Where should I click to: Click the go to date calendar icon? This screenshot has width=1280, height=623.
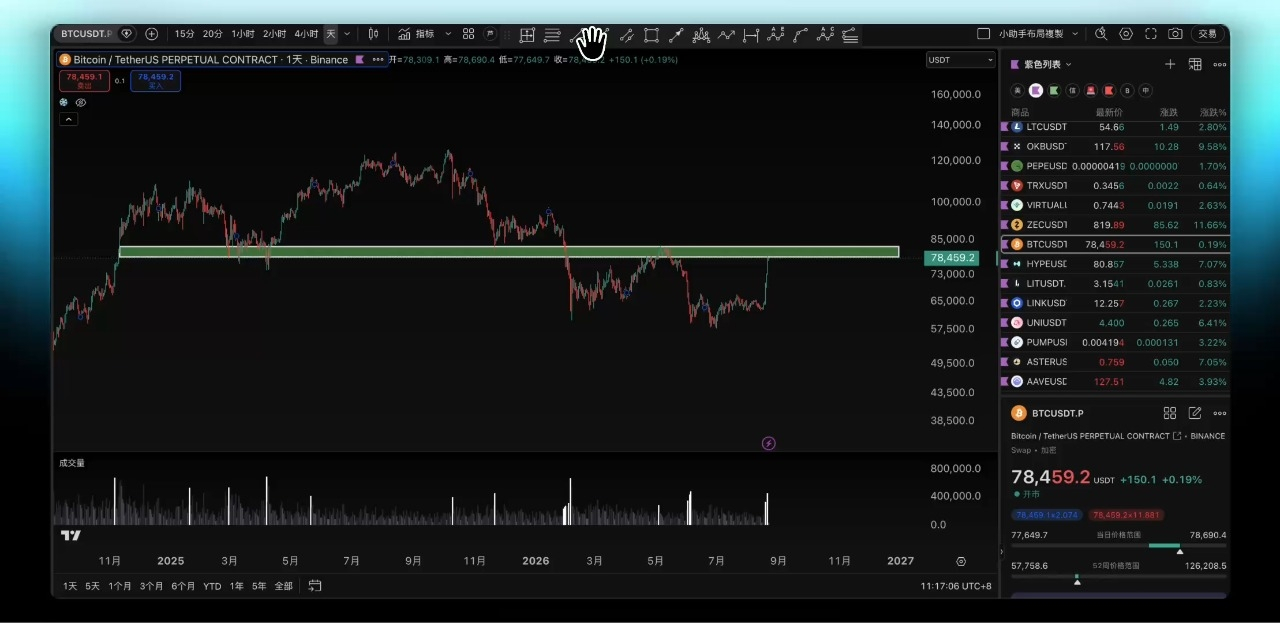(x=315, y=586)
